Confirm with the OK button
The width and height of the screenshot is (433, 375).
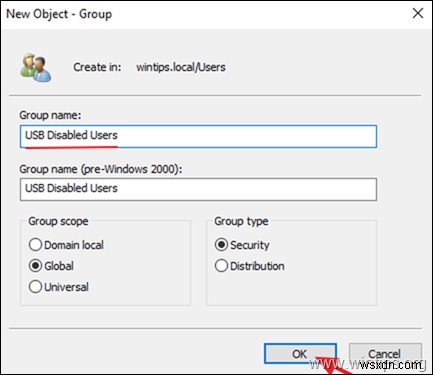tap(300, 354)
